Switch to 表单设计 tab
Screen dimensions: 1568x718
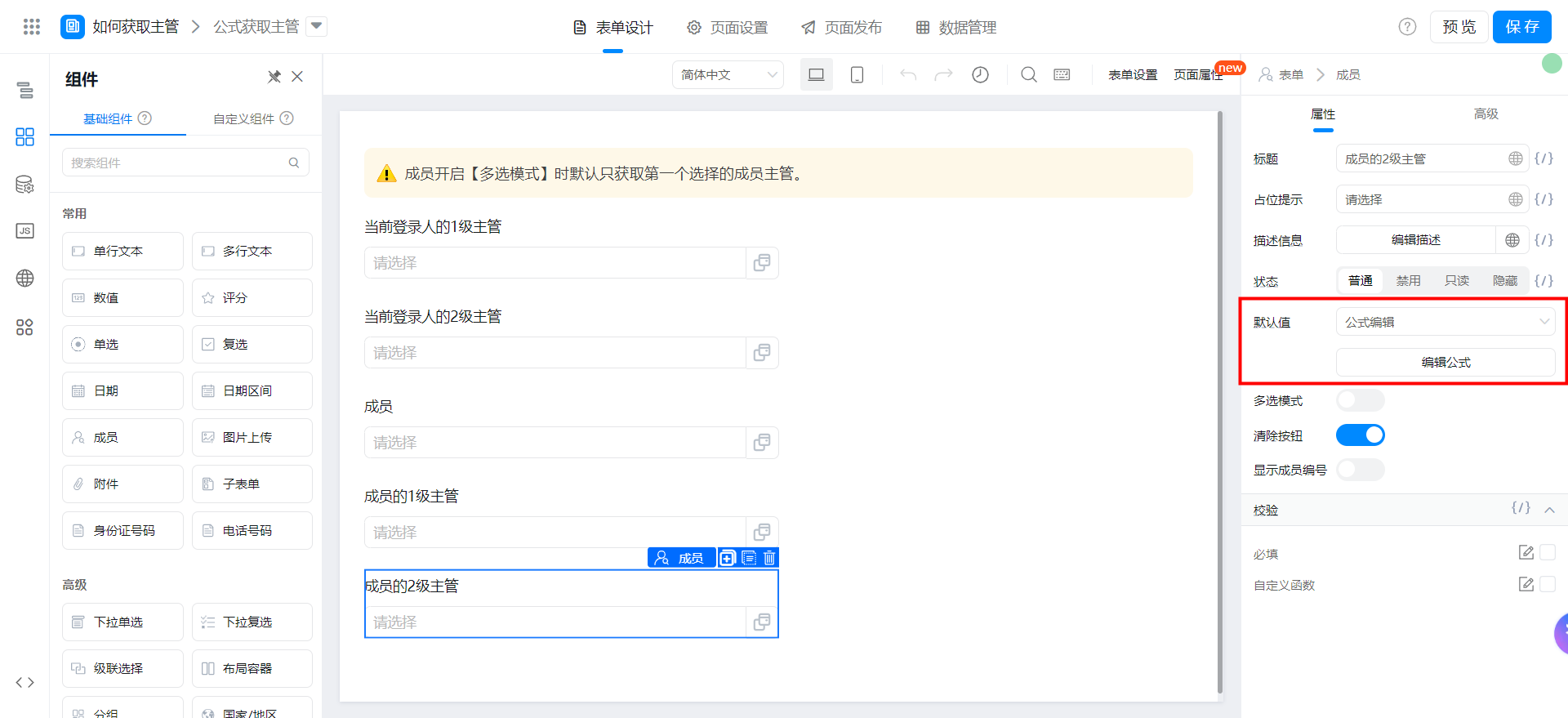[613, 28]
